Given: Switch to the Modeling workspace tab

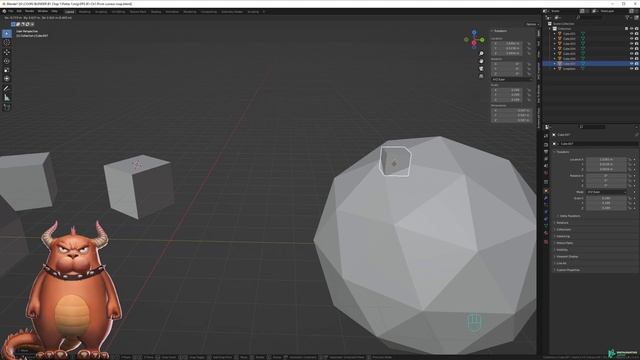Looking at the screenshot, I should [x=84, y=12].
